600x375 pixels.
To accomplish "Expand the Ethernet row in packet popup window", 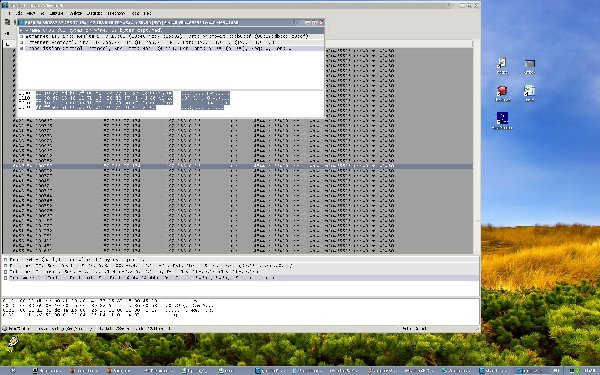I will click(21, 36).
